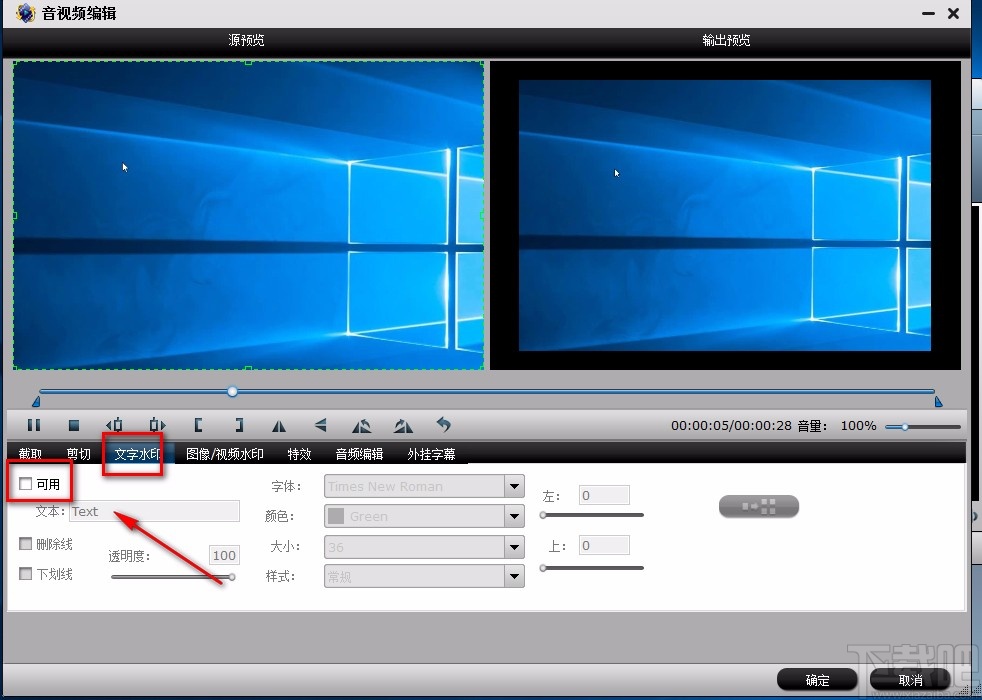Click the 文本 text input field
Screen dimensions: 982x700
point(155,512)
